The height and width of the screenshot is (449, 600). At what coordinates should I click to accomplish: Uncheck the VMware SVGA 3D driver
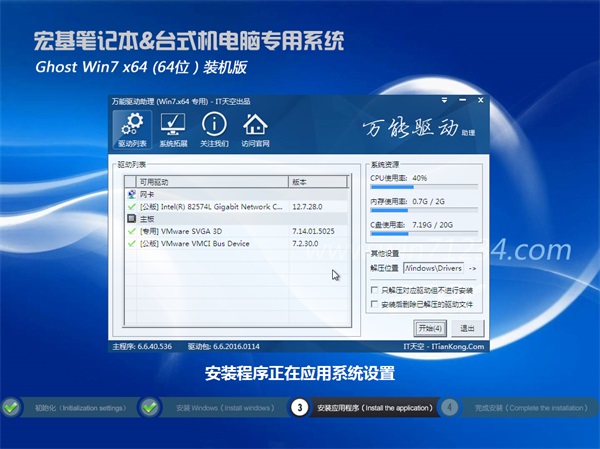[x=131, y=230]
